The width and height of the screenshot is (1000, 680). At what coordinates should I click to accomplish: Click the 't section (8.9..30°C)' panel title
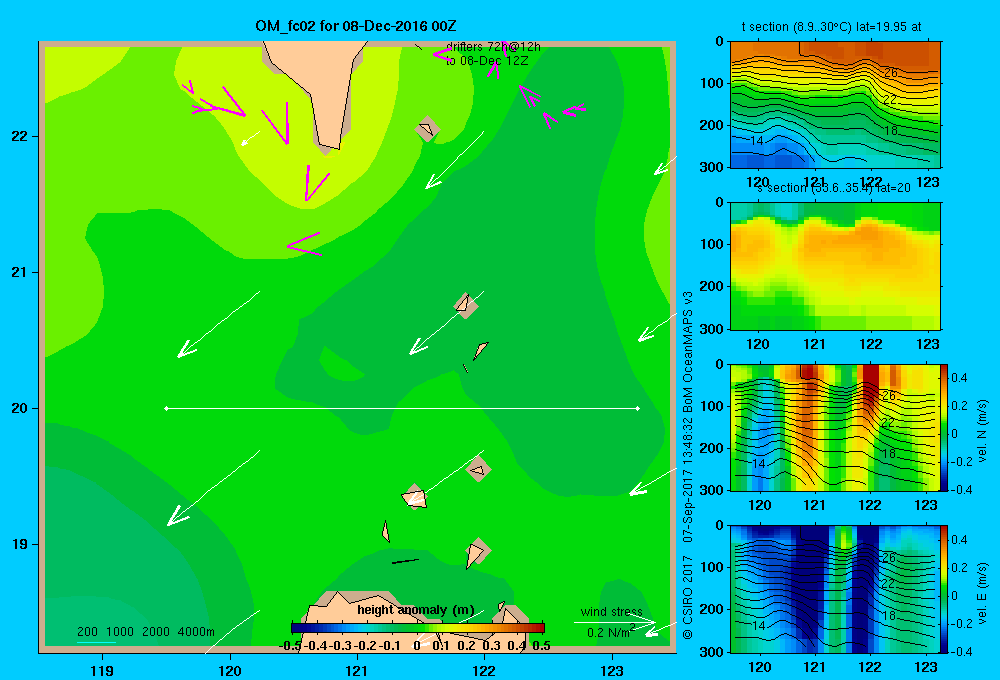click(831, 27)
